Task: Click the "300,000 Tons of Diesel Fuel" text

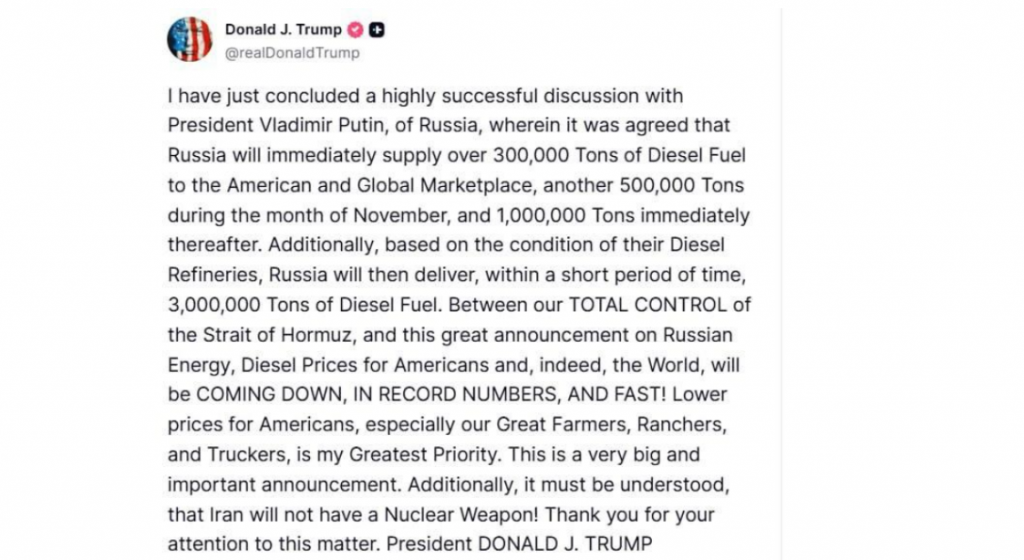Action: pos(618,155)
